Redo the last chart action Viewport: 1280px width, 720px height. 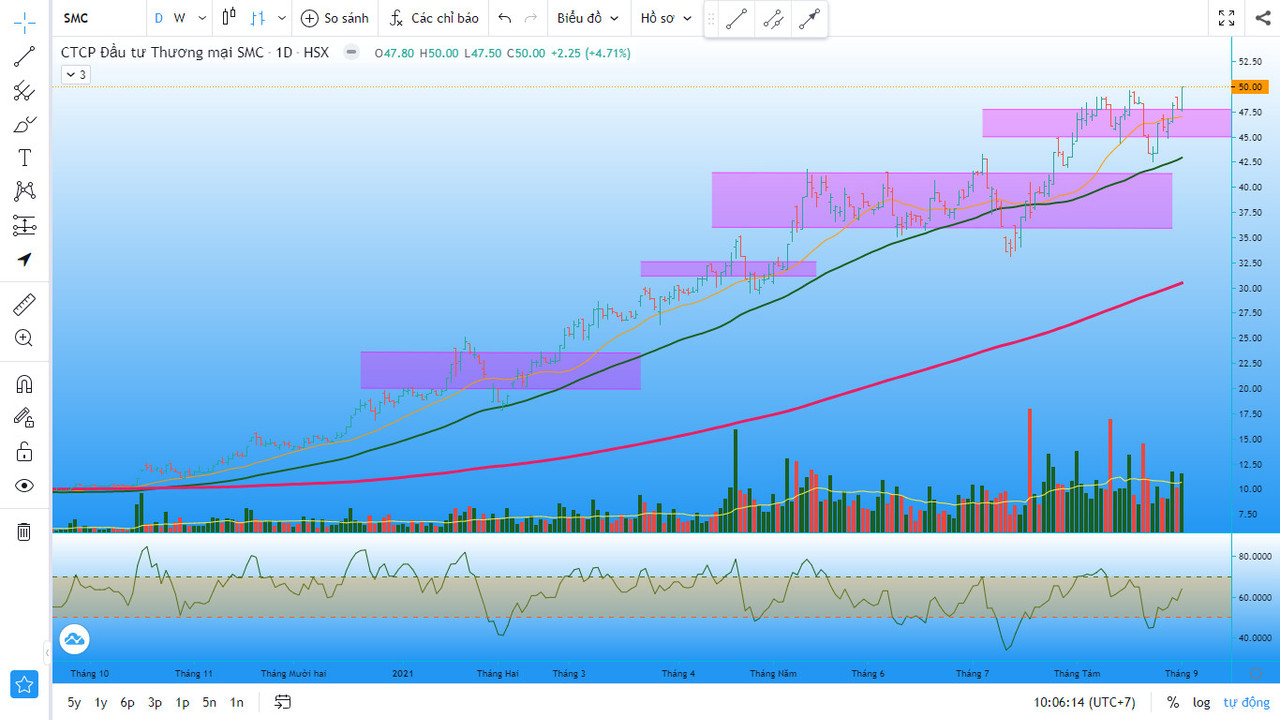(x=531, y=18)
